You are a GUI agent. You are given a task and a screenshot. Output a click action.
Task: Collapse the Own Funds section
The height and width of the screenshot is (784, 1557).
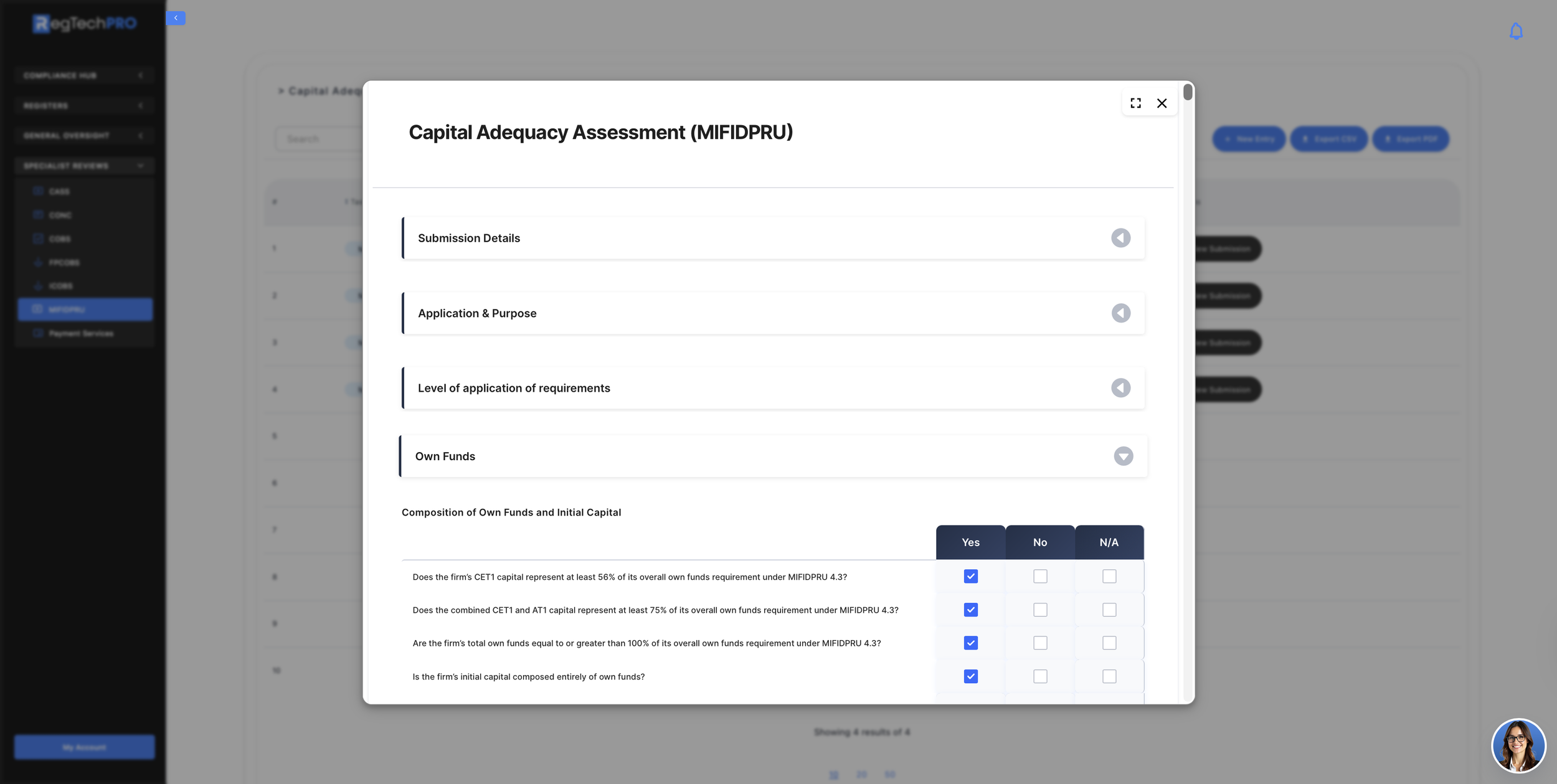(x=1123, y=456)
